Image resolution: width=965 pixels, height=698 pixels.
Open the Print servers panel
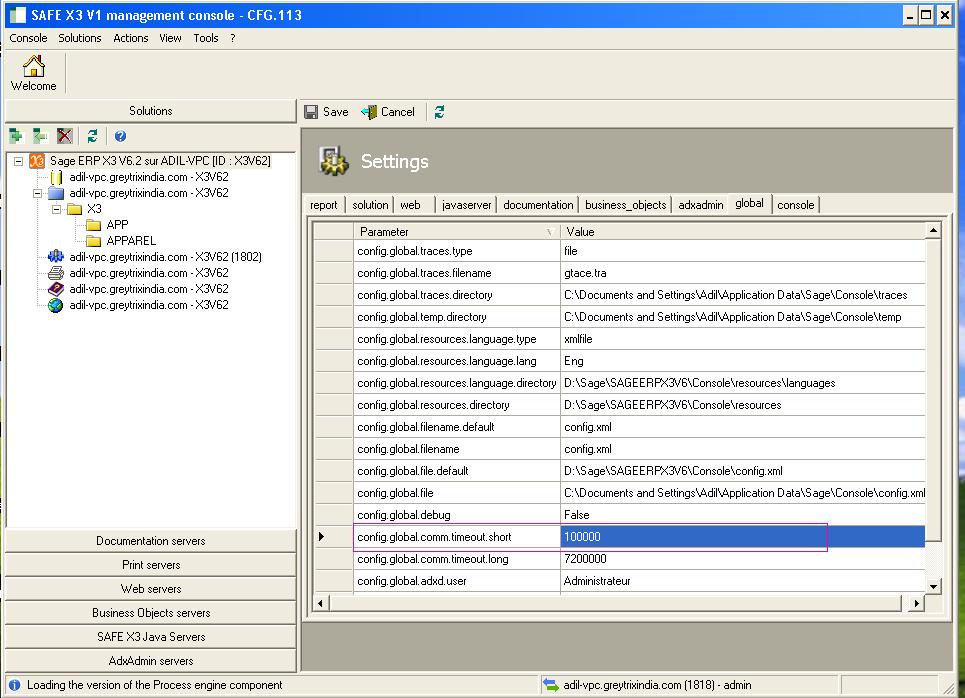(x=151, y=565)
